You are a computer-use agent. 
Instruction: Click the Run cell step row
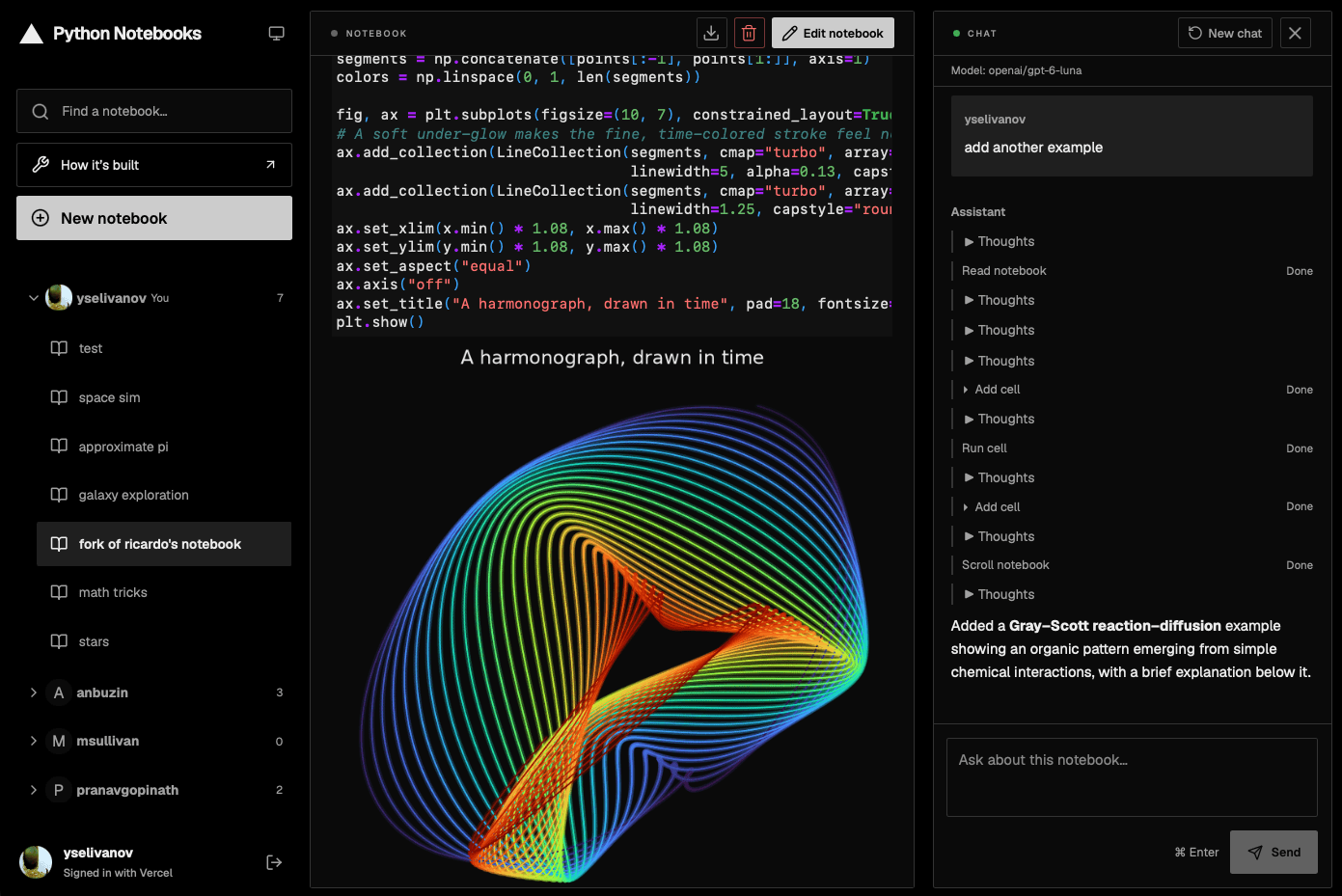[1132, 448]
